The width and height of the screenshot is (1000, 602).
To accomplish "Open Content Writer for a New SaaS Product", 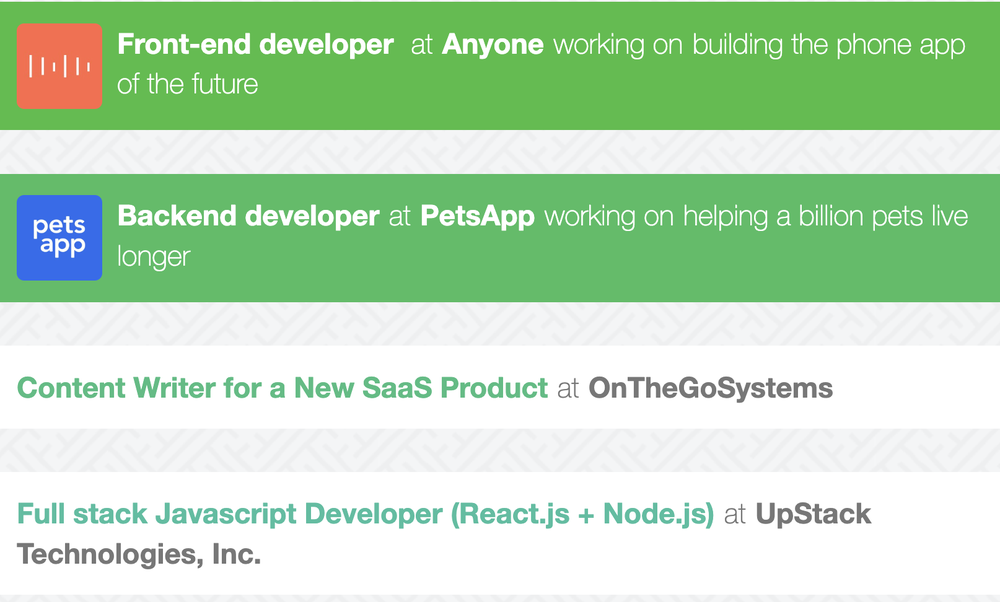I will click(x=283, y=388).
